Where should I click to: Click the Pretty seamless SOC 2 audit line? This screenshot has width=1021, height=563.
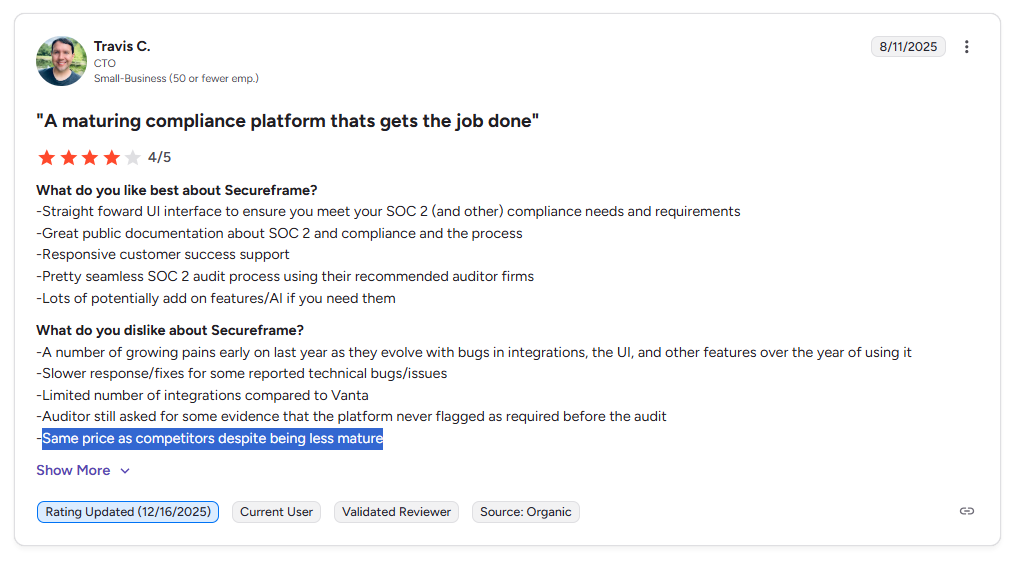[x=285, y=277]
